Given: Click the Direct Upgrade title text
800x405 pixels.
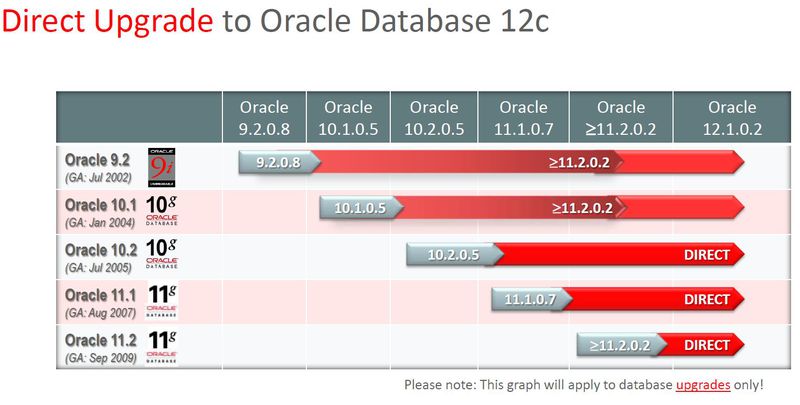Looking at the screenshot, I should pos(108,21).
